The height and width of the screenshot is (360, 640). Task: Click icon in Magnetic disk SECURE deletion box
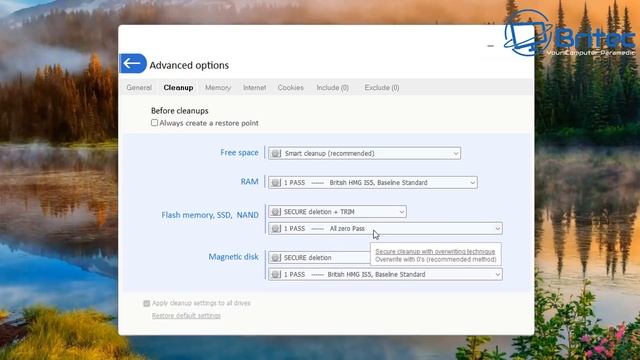click(x=276, y=258)
